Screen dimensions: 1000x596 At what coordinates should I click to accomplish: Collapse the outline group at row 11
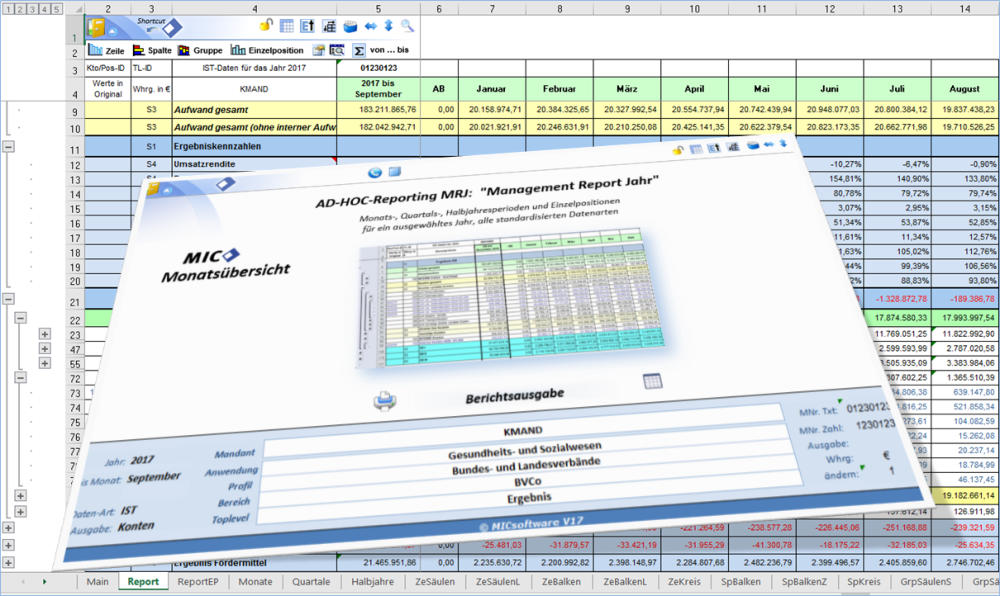[x=8, y=147]
